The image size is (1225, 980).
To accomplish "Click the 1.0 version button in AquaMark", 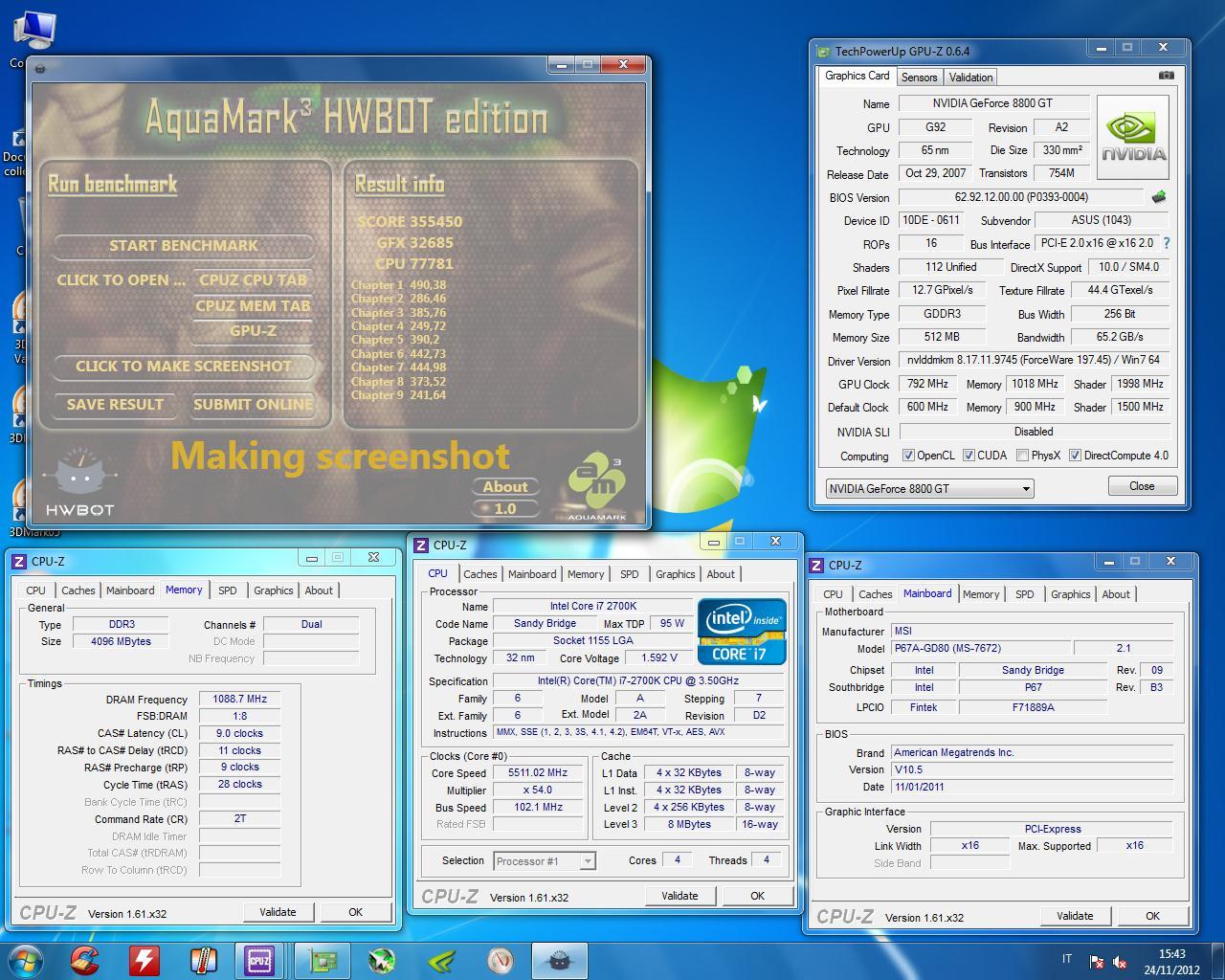I will coord(505,509).
